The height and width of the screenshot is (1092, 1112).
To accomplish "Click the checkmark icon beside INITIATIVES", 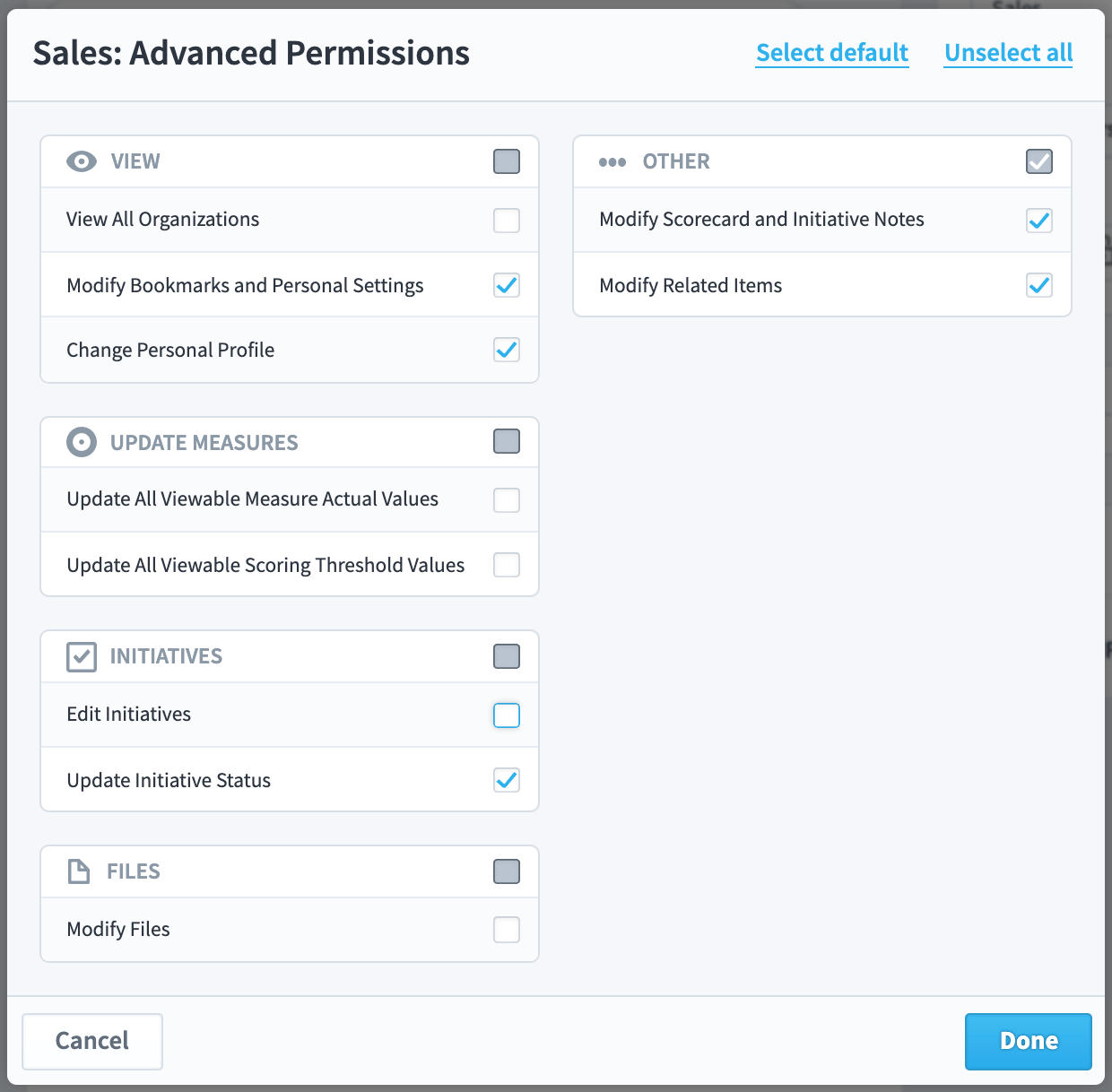I will coord(82,656).
